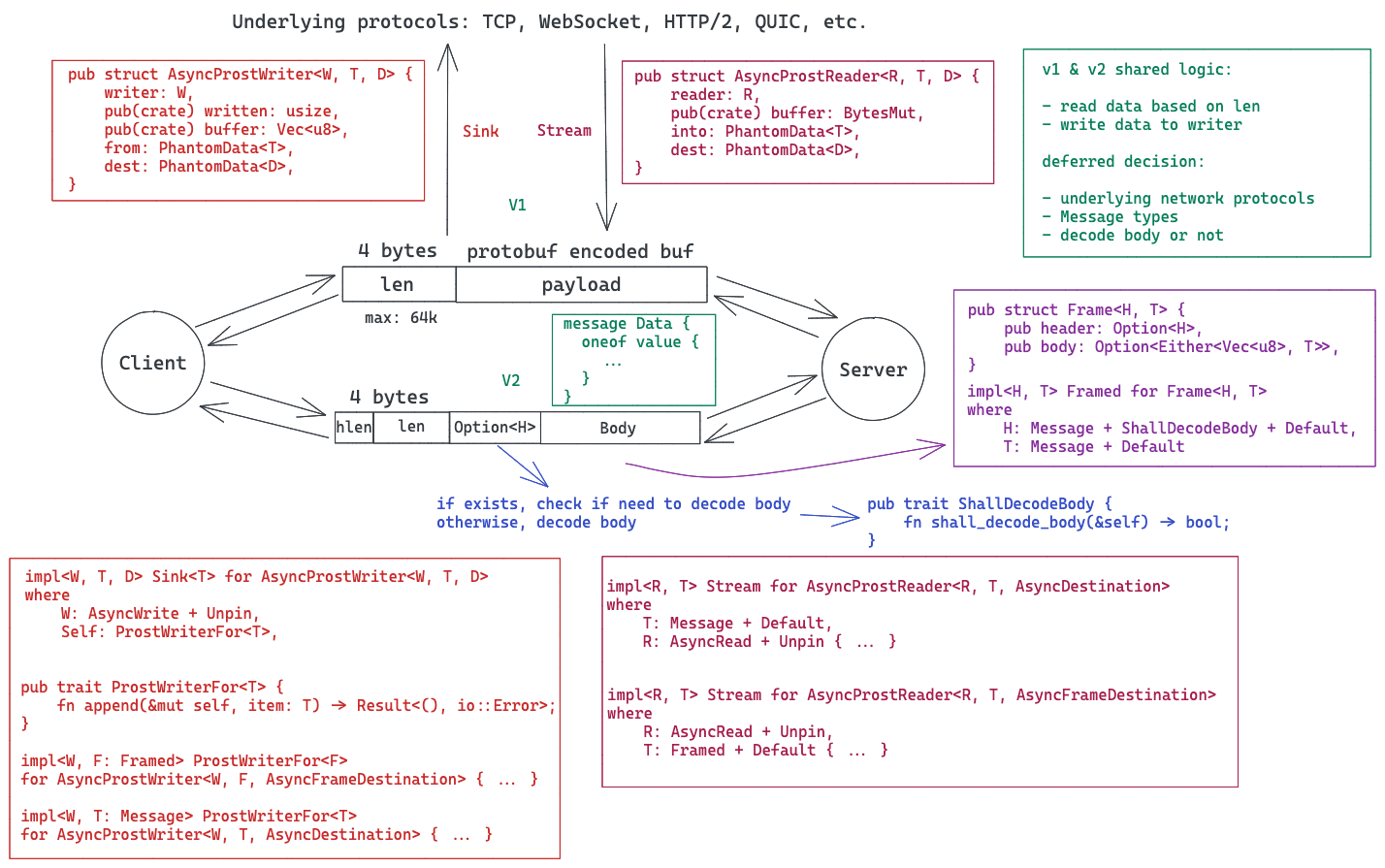Viewport: 1385px width, 868px height.
Task: Select the Underlying protocols heading text
Action: 549,21
